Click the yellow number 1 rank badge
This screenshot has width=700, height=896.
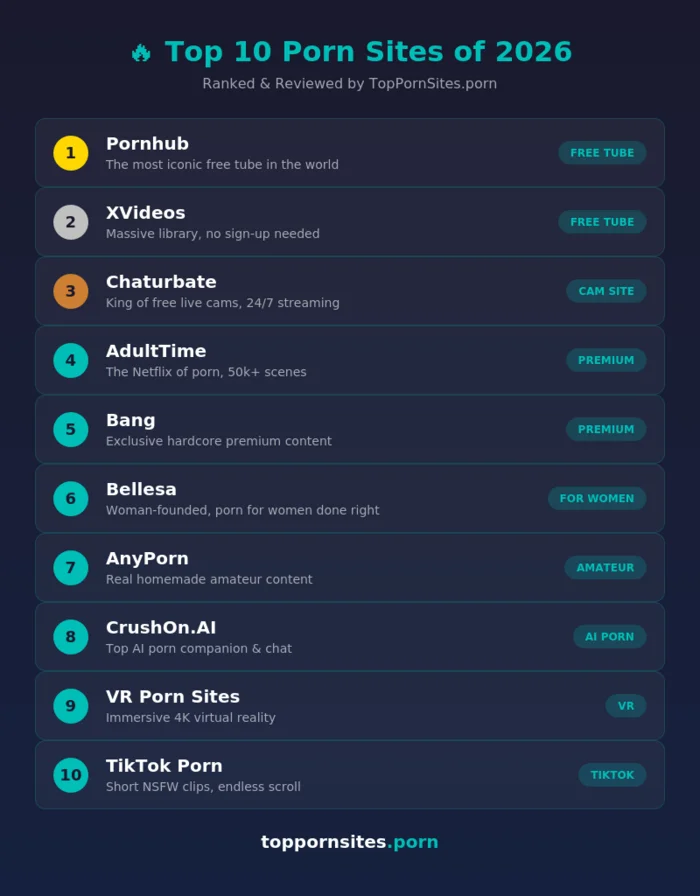(71, 153)
